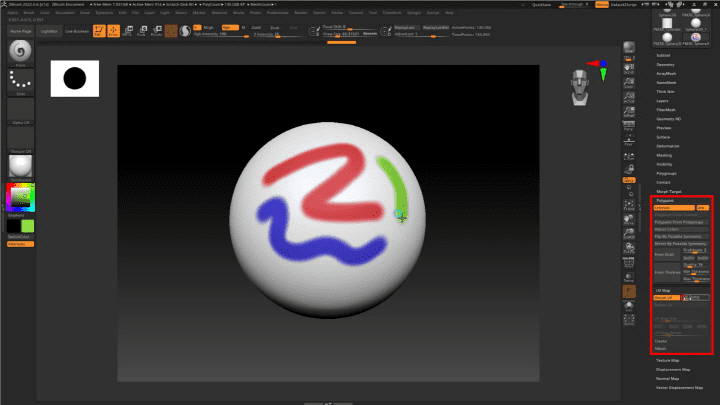The height and width of the screenshot is (405, 720).
Task: Toggle the brown Gizmo 3D button
Action: (x=171, y=31)
